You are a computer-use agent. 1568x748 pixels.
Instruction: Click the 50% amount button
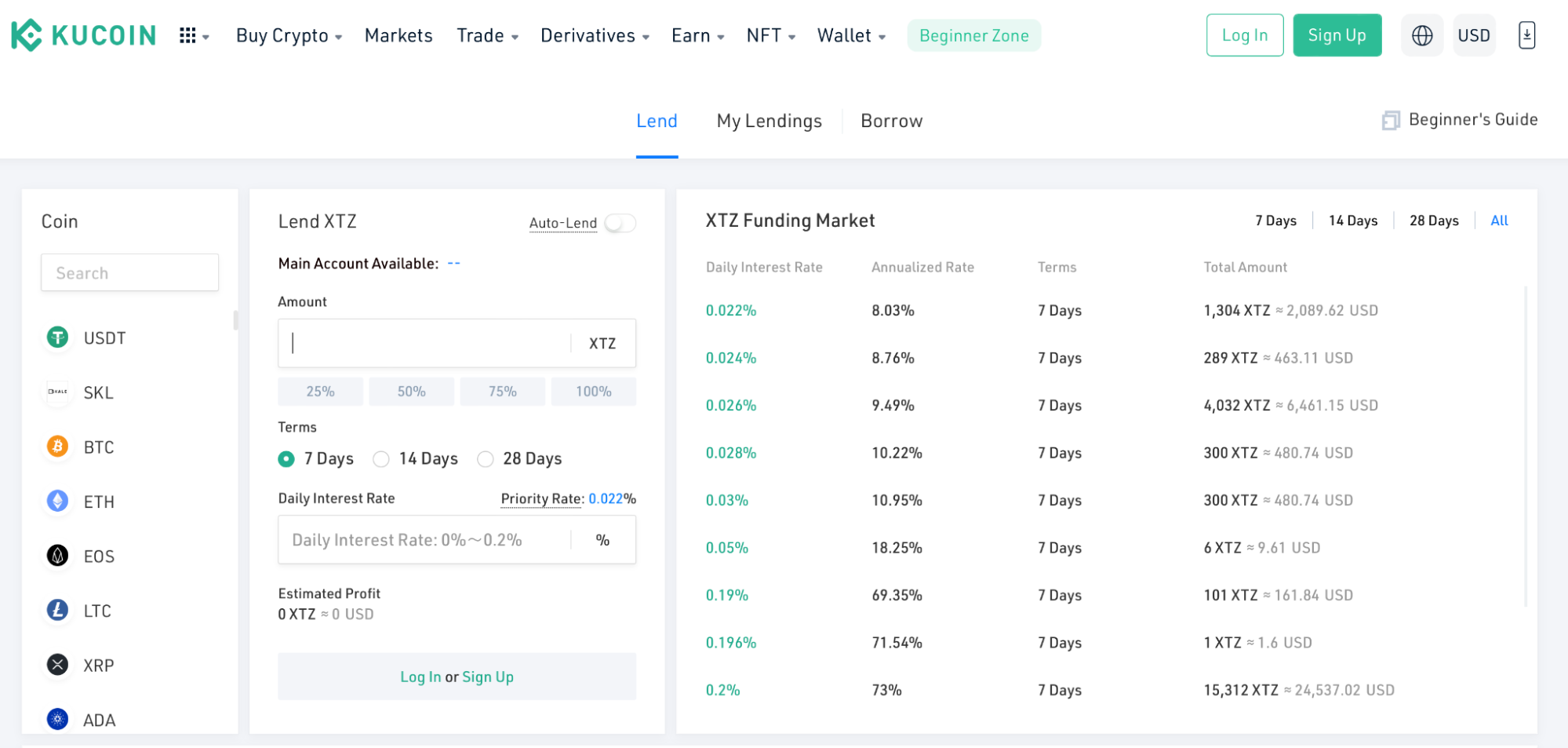[x=411, y=391]
